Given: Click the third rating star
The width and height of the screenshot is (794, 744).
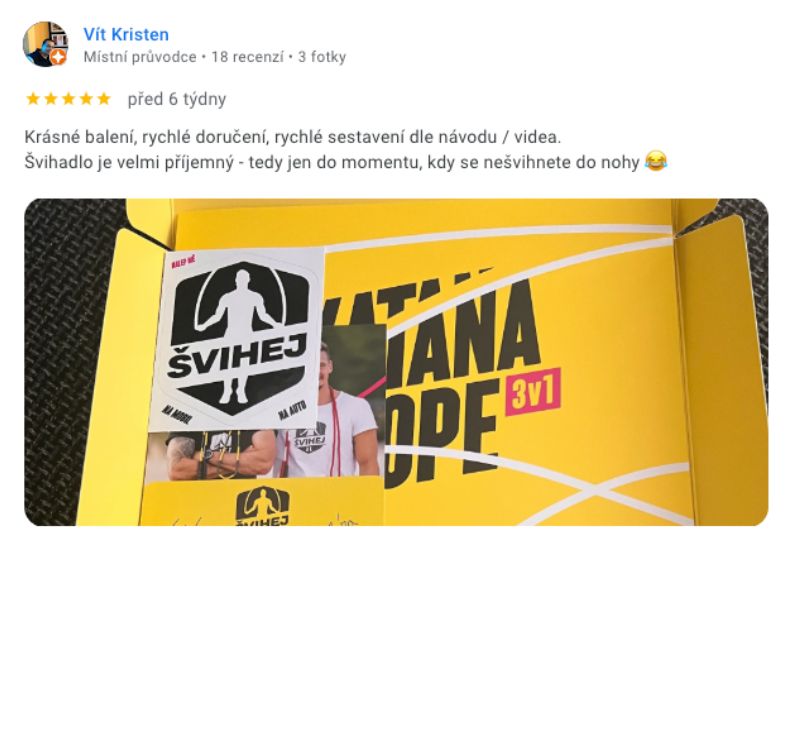Looking at the screenshot, I should [x=68, y=98].
